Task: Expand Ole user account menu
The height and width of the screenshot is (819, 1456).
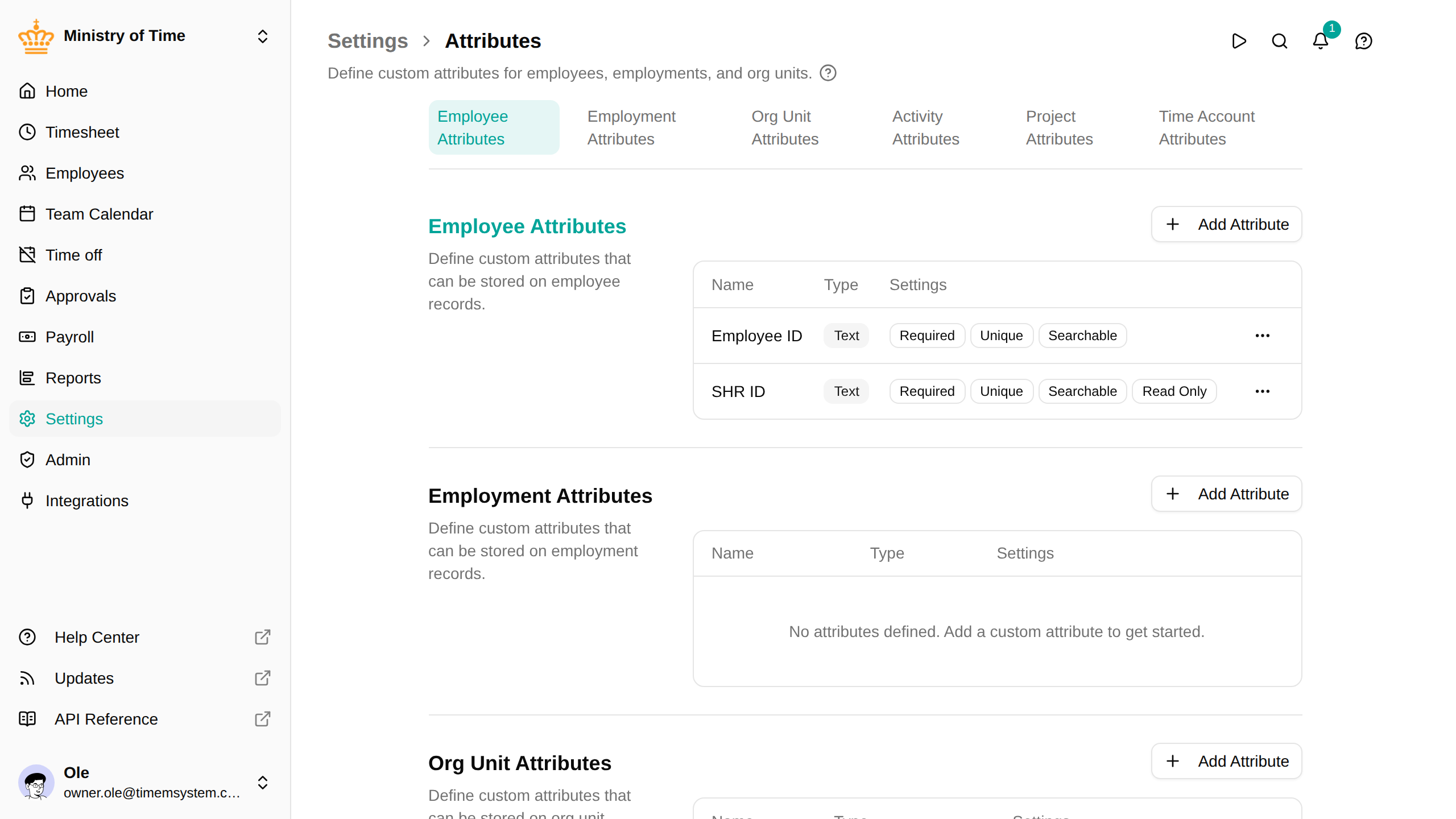Action: pyautogui.click(x=263, y=783)
